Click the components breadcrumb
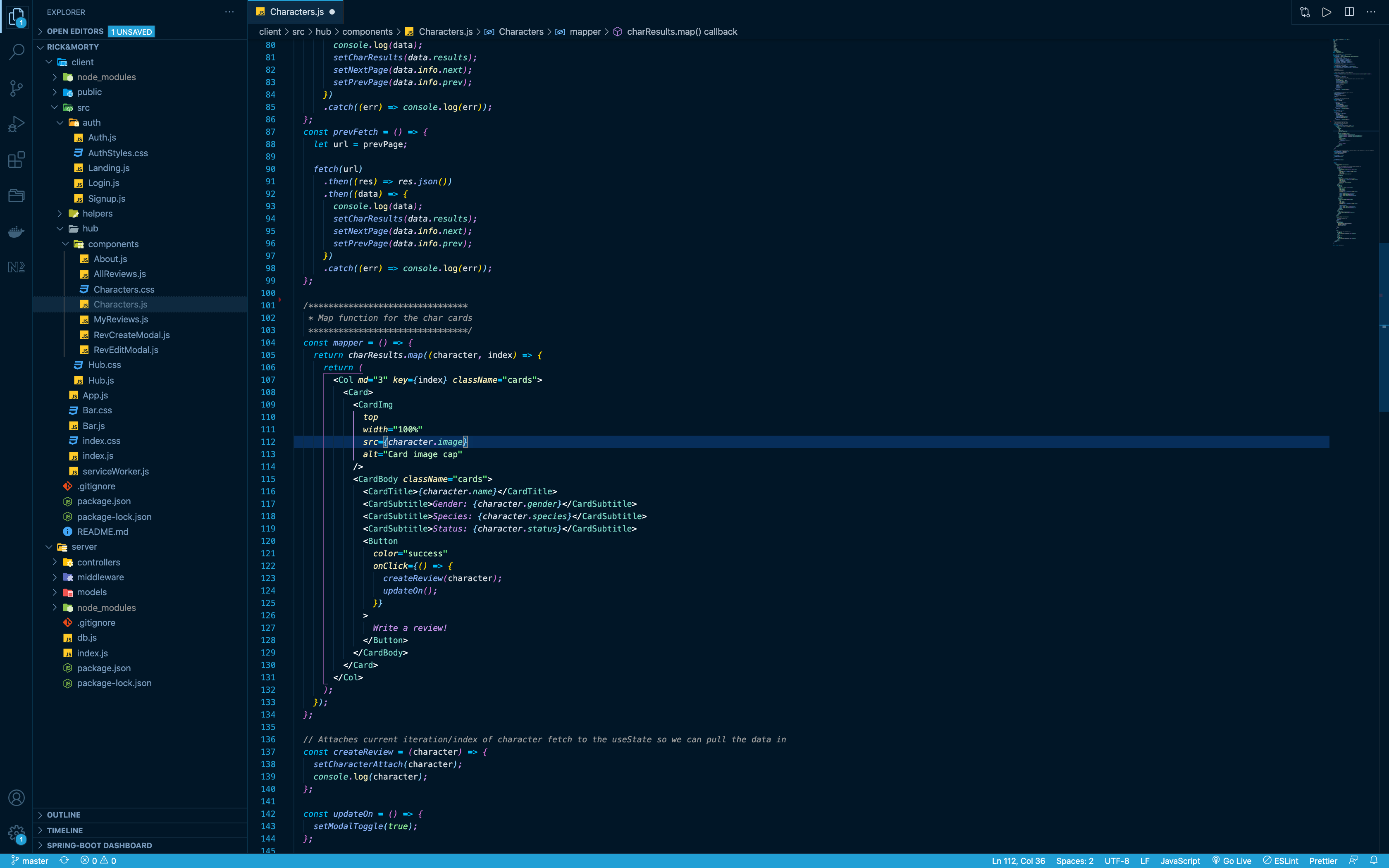 click(x=368, y=31)
